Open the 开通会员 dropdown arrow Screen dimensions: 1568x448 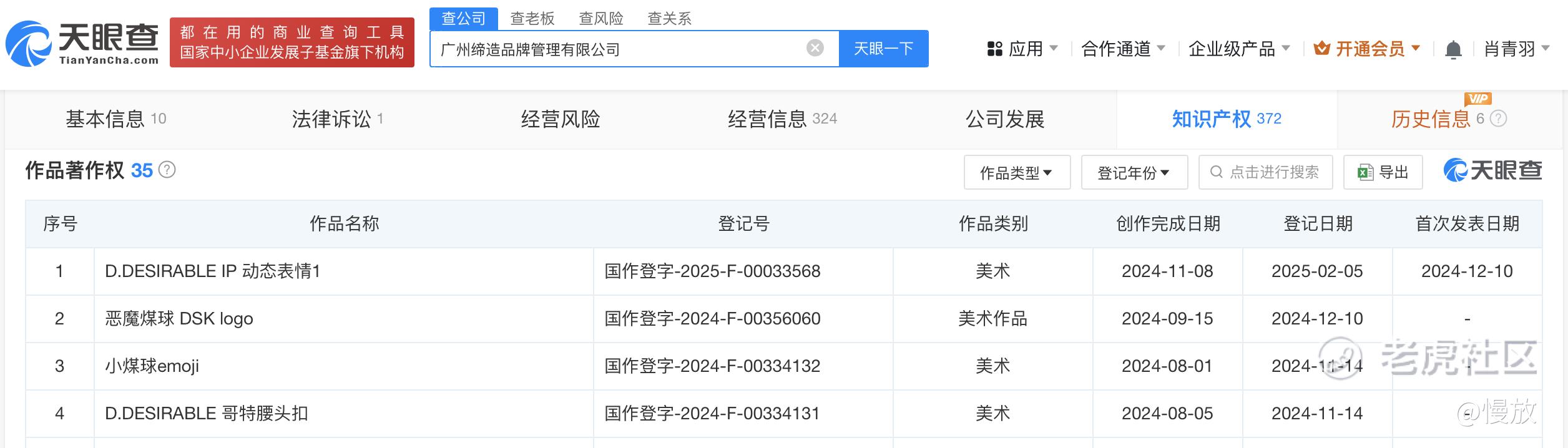tap(1415, 48)
